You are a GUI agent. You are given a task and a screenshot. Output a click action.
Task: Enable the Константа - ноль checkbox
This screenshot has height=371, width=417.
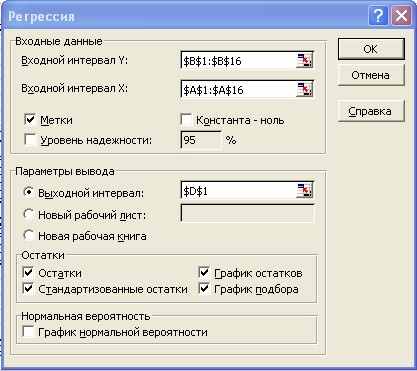point(186,119)
